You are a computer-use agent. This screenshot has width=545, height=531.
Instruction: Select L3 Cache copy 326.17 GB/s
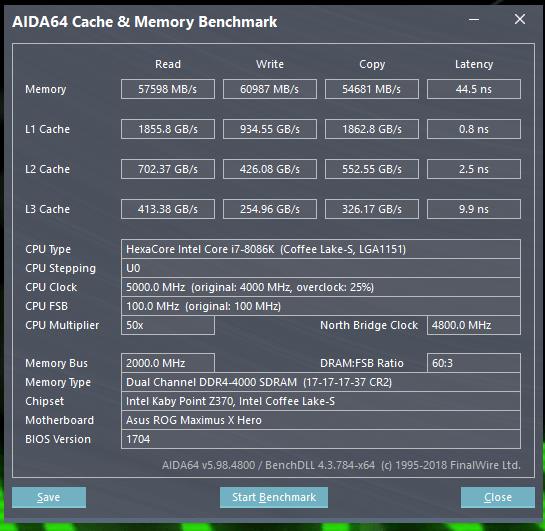[372, 209]
